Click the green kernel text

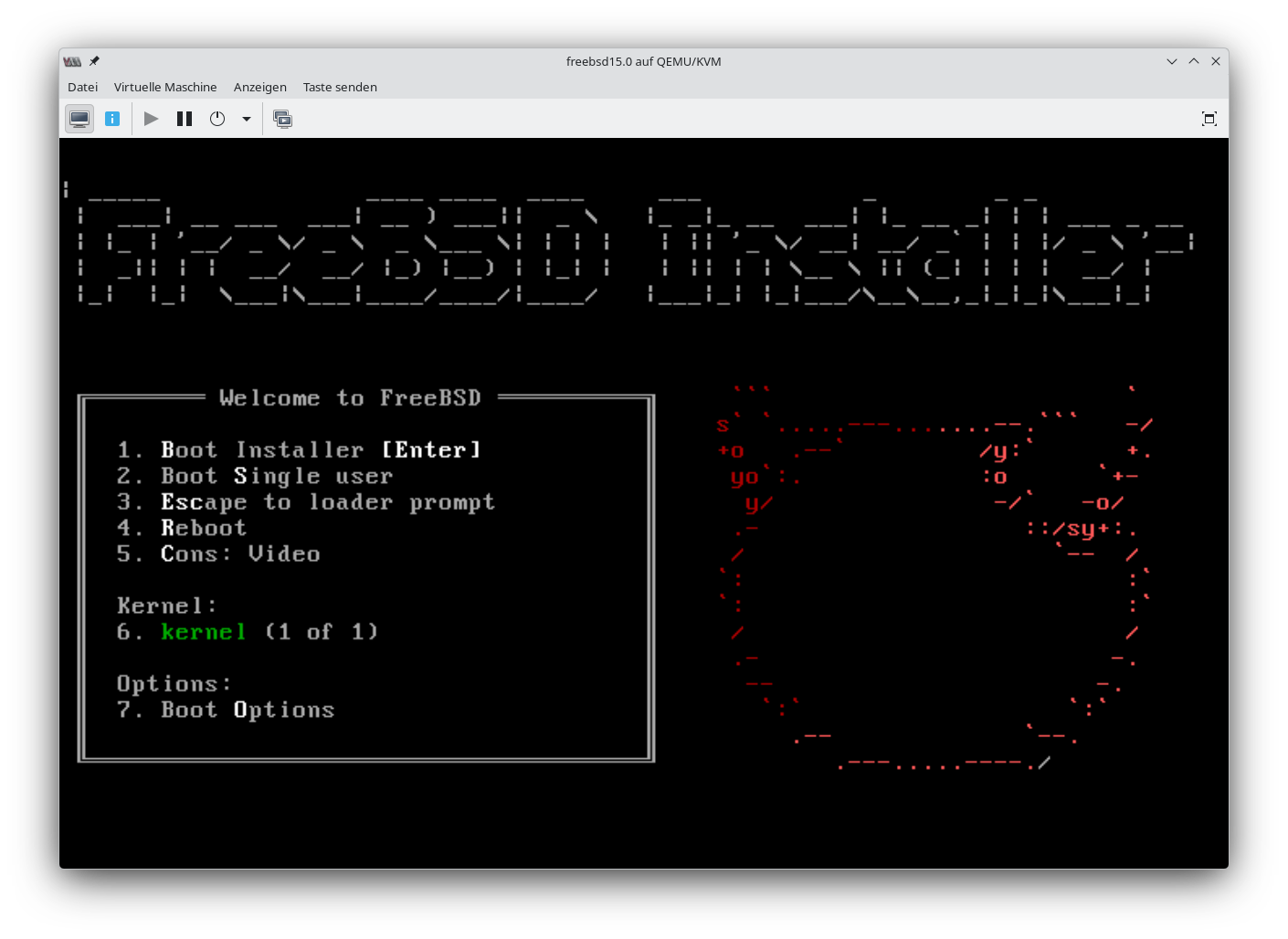(x=203, y=631)
